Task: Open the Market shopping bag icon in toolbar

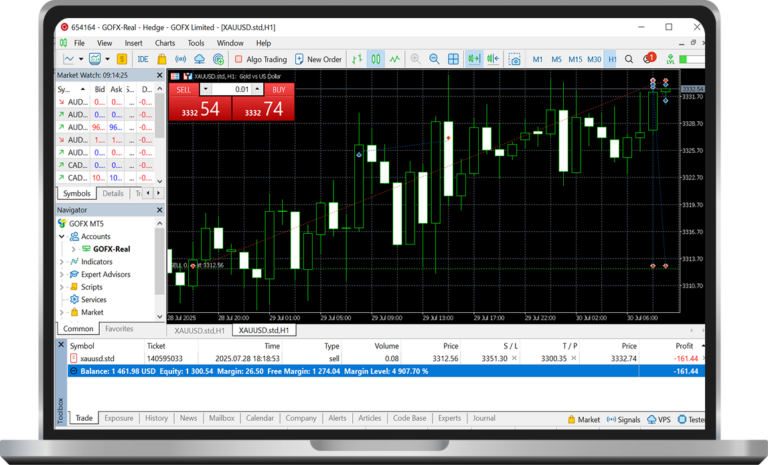Action: pyautogui.click(x=162, y=59)
